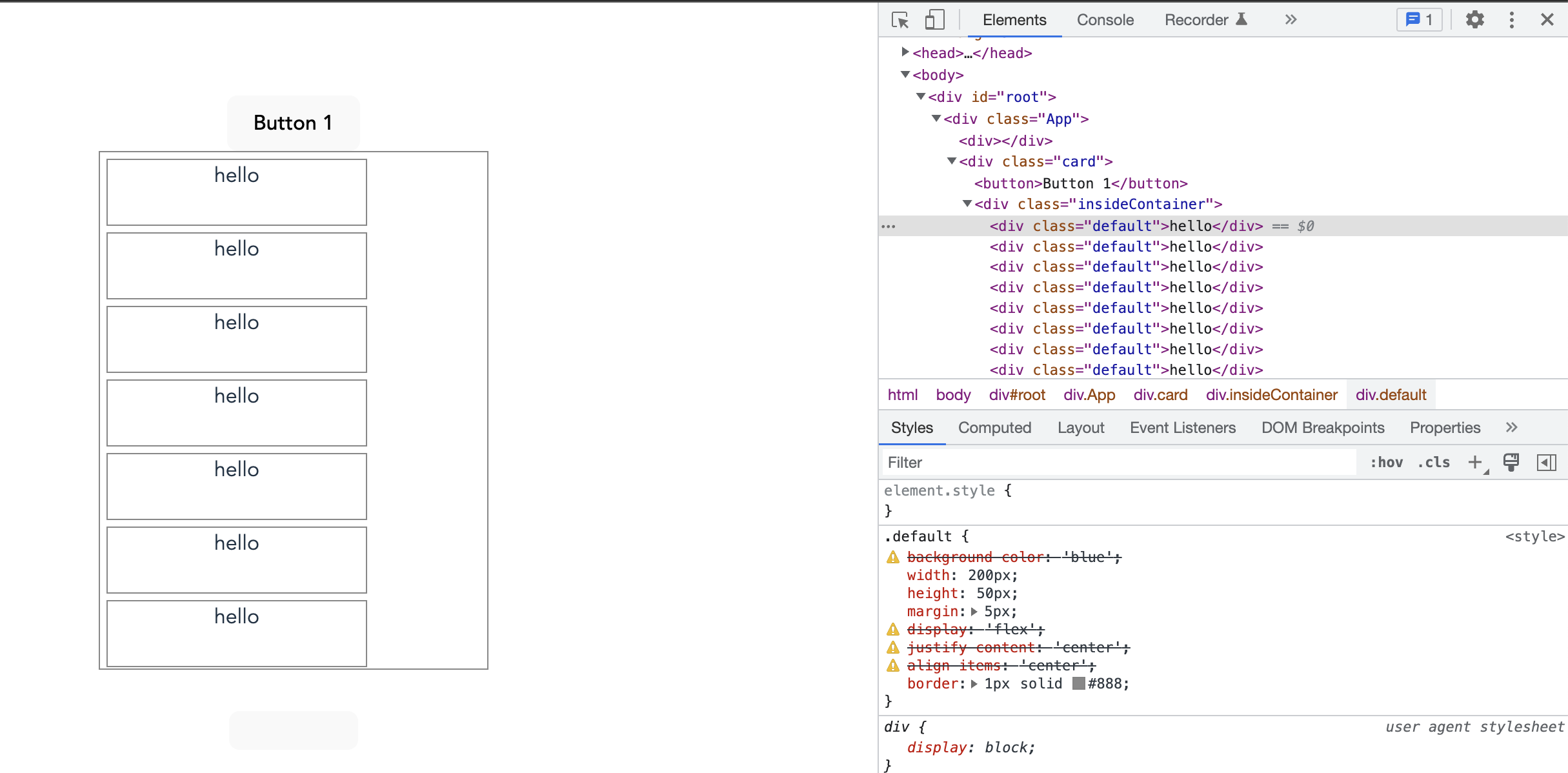Click the Elements panel tab
This screenshot has width=1568, height=773.
click(x=1014, y=20)
